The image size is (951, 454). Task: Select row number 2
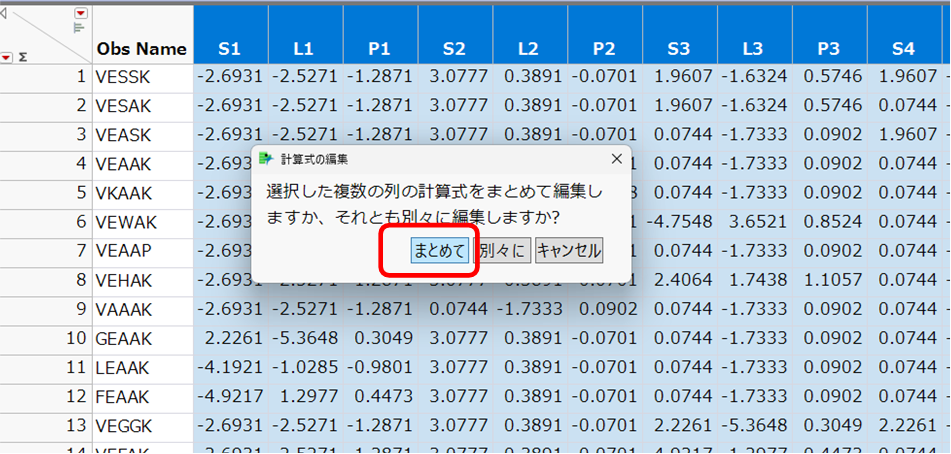point(45,106)
